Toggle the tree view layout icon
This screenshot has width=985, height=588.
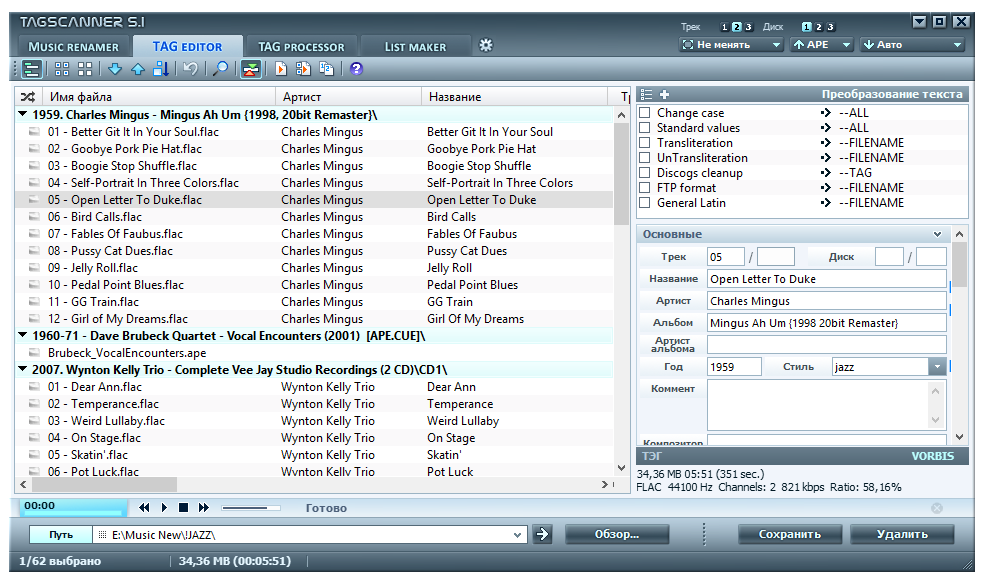click(31, 69)
